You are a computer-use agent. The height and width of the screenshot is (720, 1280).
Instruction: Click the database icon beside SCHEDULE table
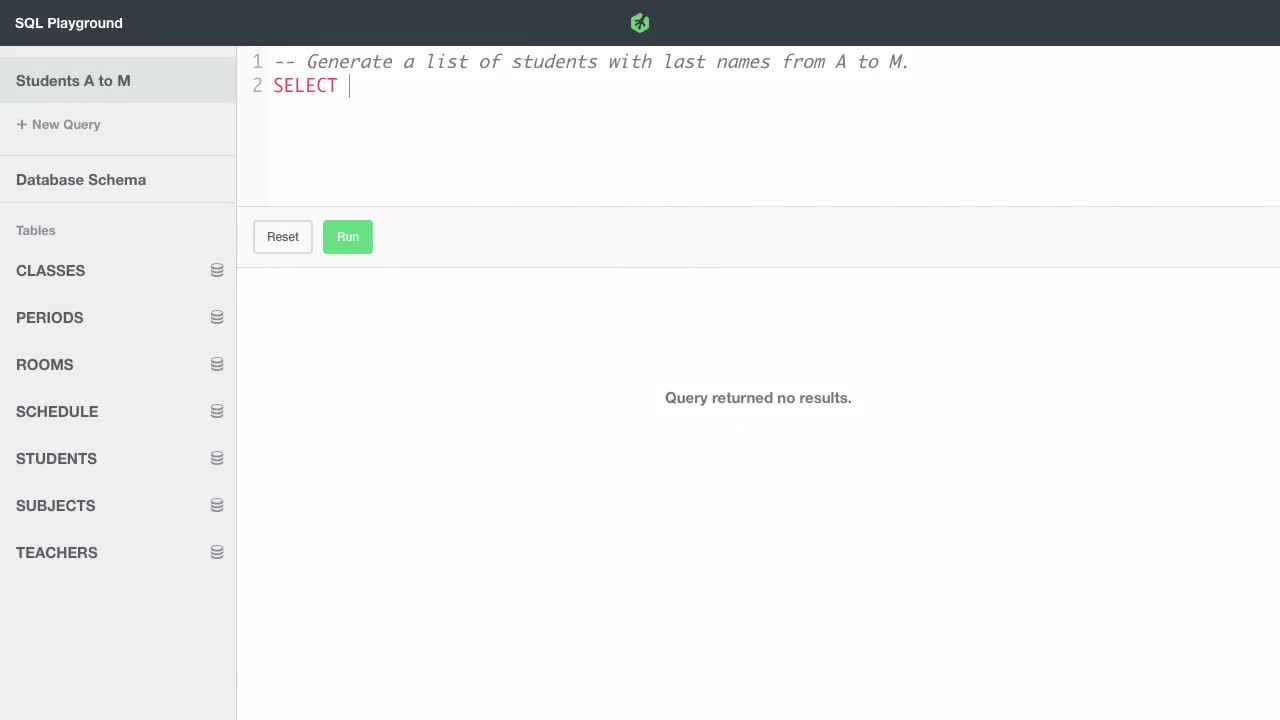[217, 410]
